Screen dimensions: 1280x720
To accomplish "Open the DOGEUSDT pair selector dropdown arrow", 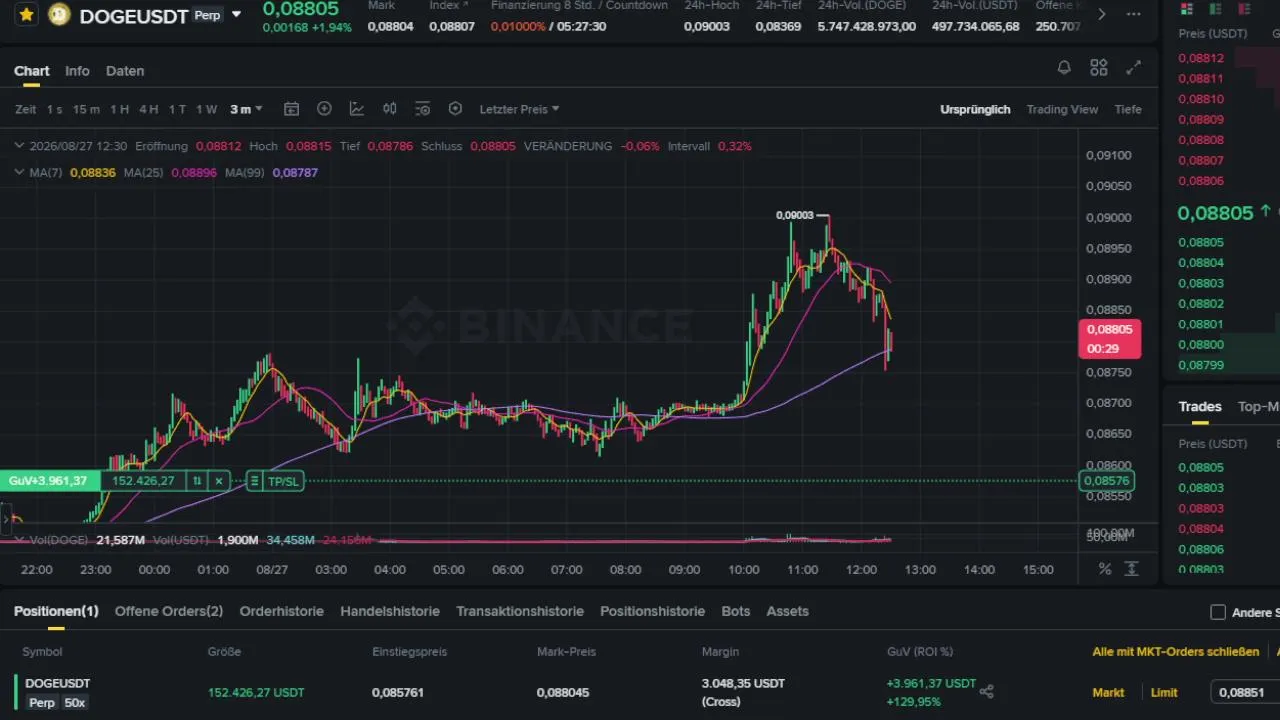I will [236, 15].
